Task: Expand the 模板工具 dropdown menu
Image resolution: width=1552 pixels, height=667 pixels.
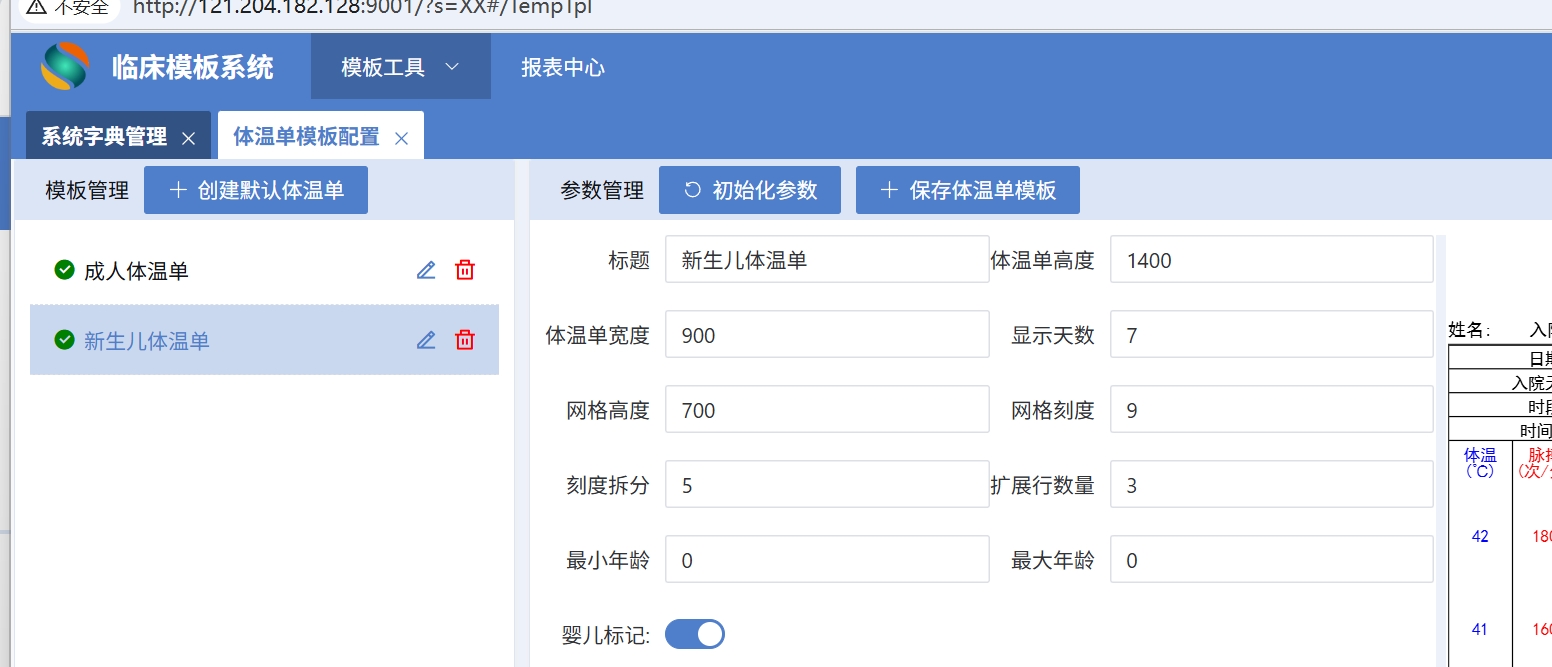Action: [400, 67]
